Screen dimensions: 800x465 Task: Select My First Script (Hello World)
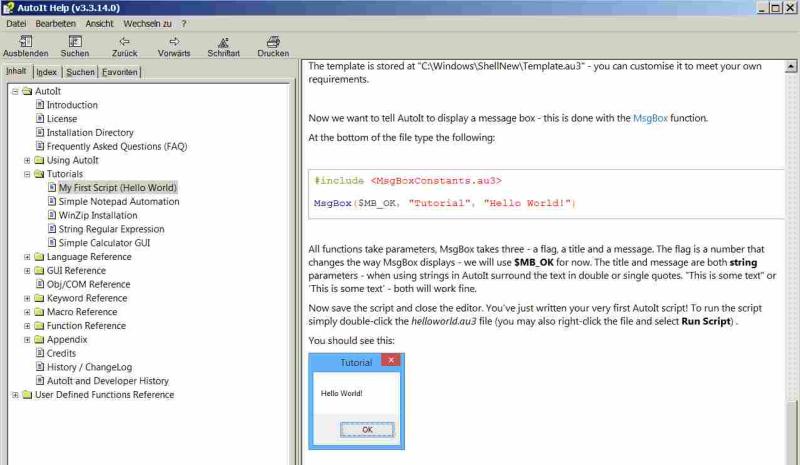point(117,188)
